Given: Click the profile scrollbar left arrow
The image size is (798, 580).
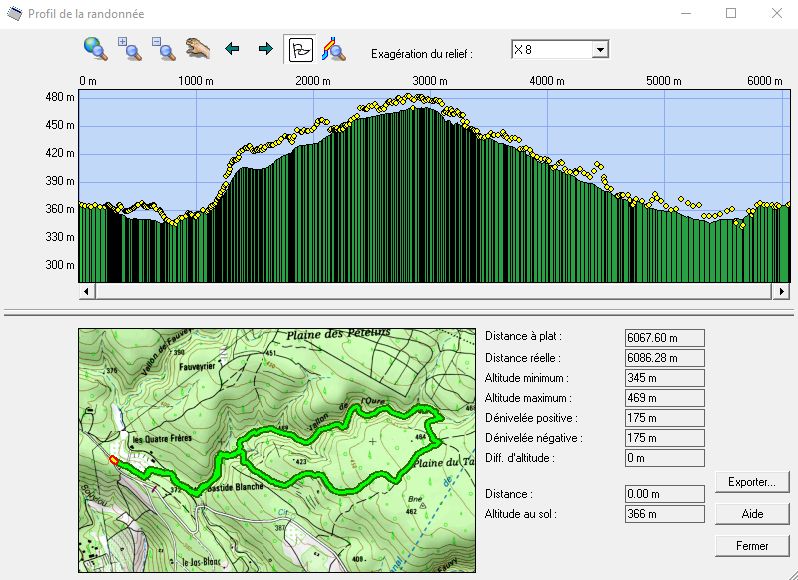Looking at the screenshot, I should pyautogui.click(x=86, y=292).
